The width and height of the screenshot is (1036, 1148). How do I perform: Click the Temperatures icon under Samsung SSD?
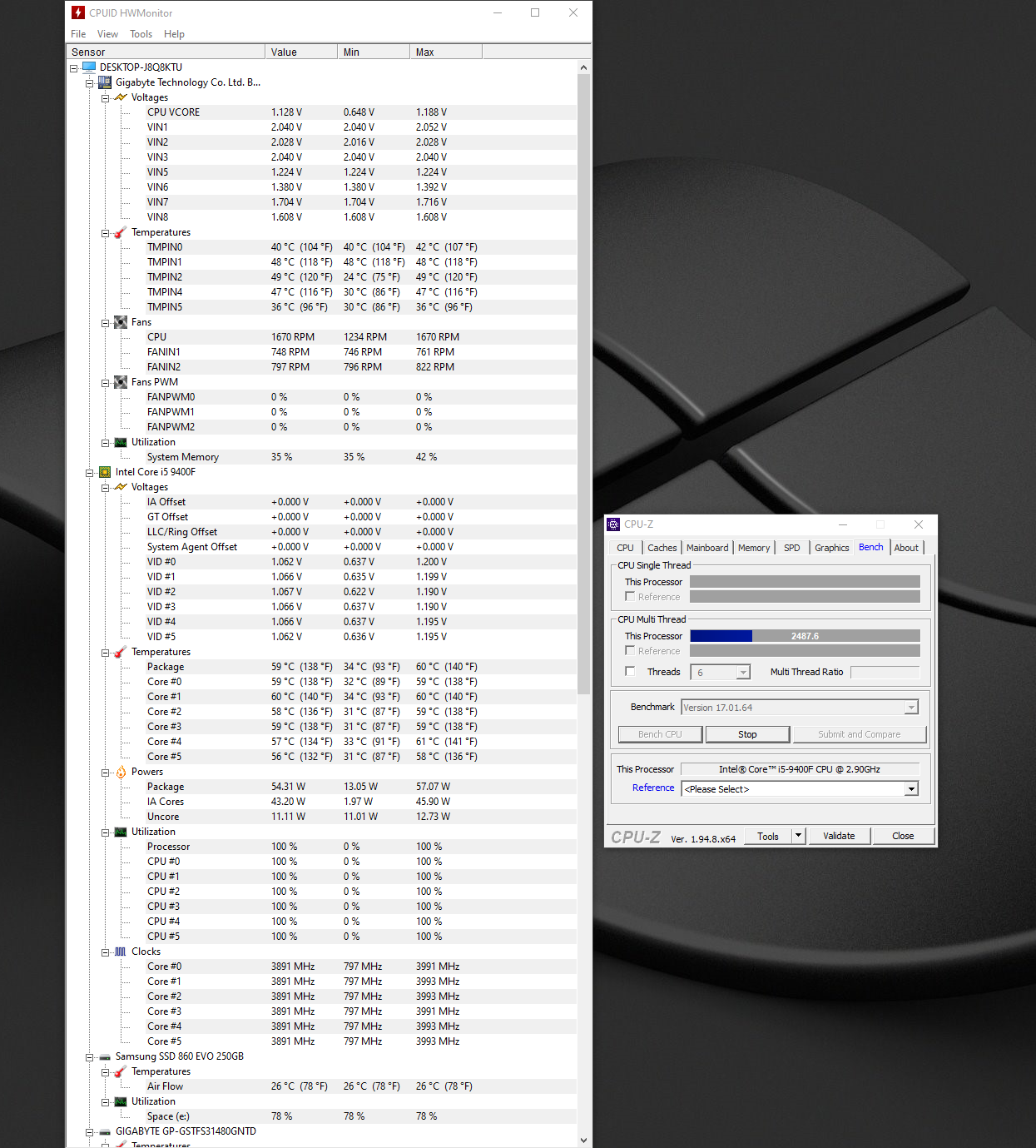tap(121, 1071)
